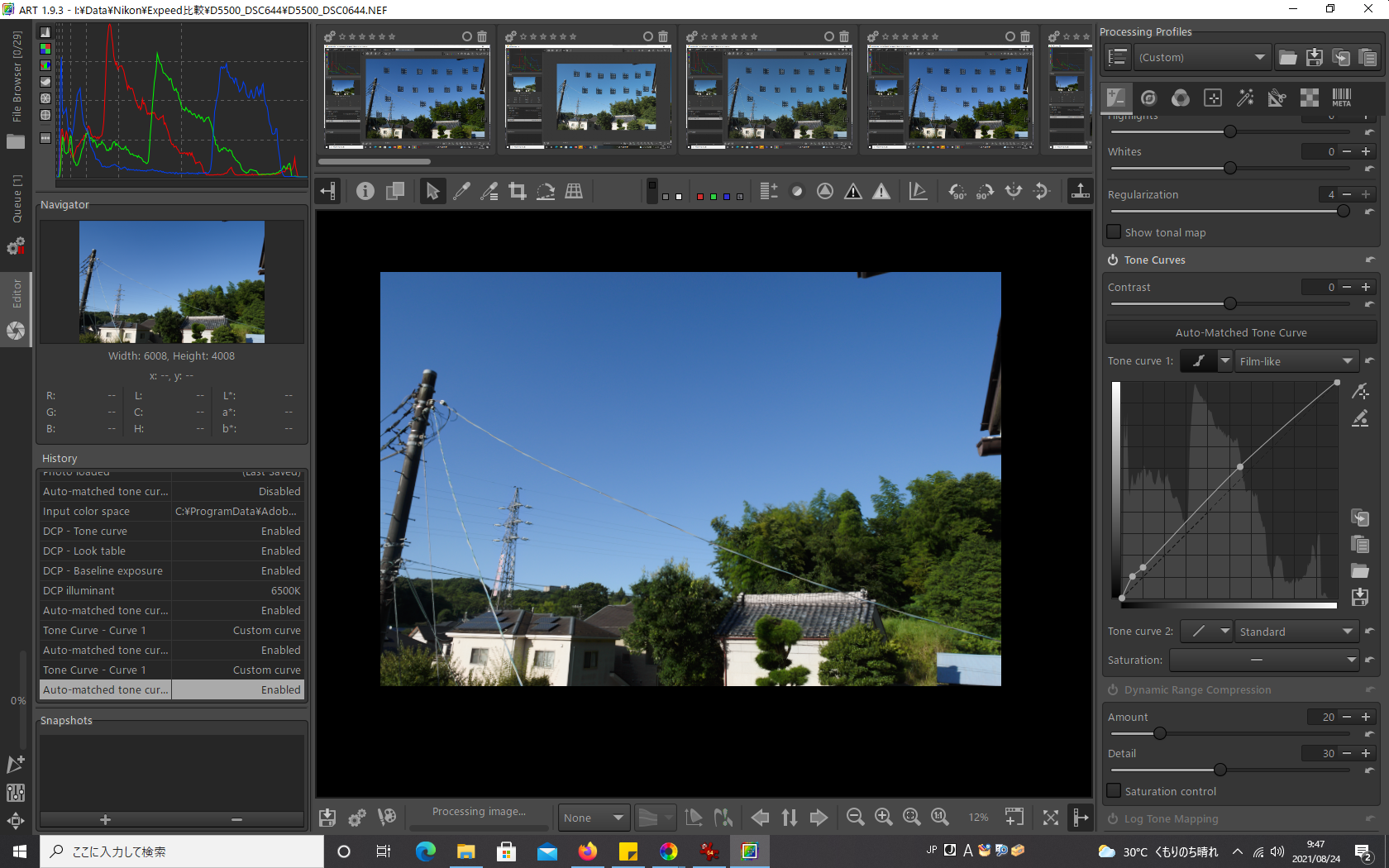The height and width of the screenshot is (868, 1389).
Task: Add a new snapshot with plus button
Action: (x=105, y=819)
